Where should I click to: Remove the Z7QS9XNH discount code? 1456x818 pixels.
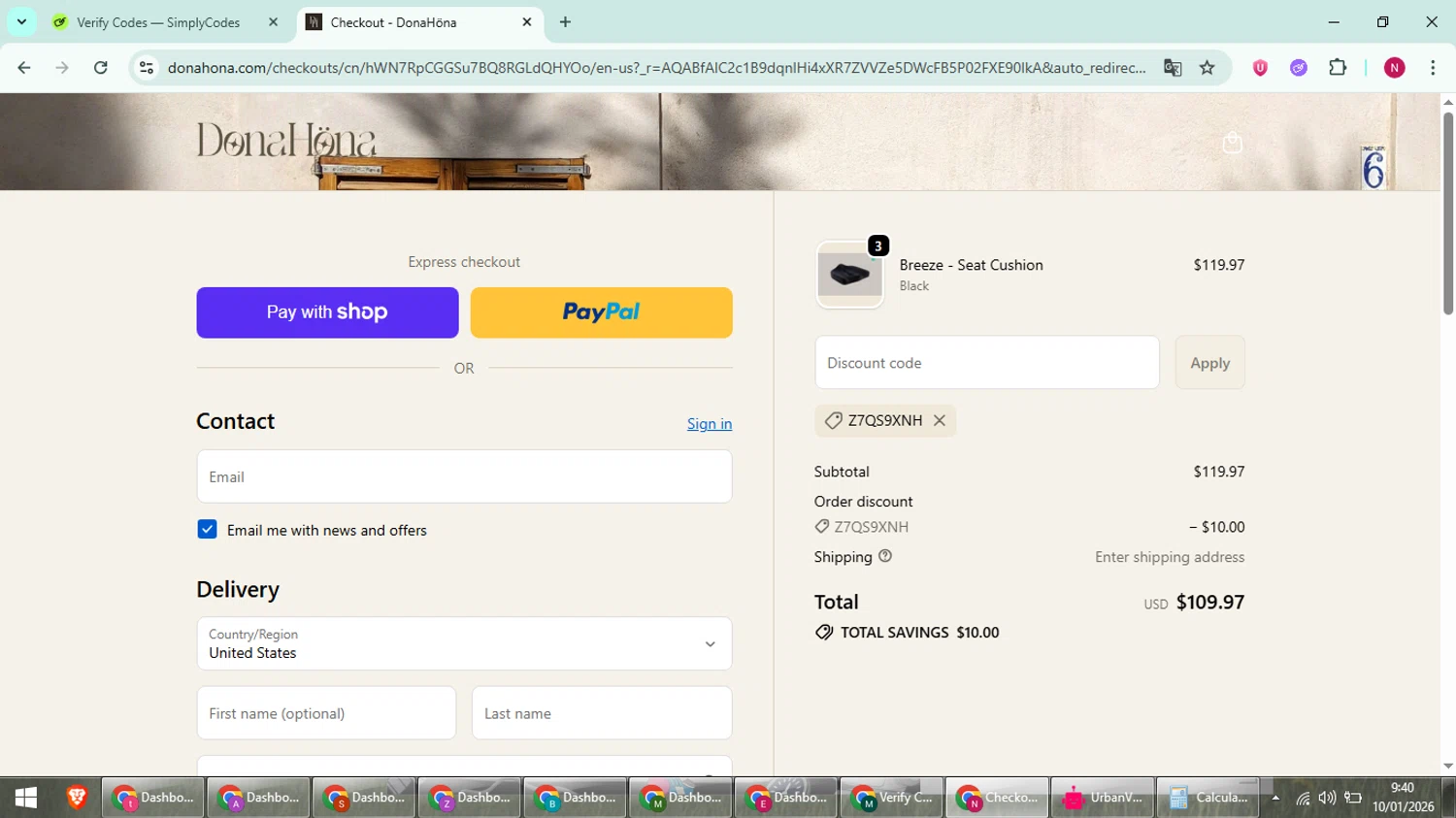[x=940, y=420]
